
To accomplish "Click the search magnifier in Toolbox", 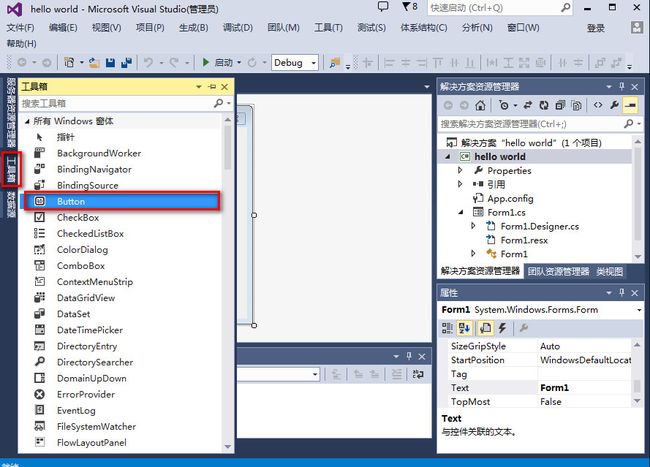I will coord(218,103).
